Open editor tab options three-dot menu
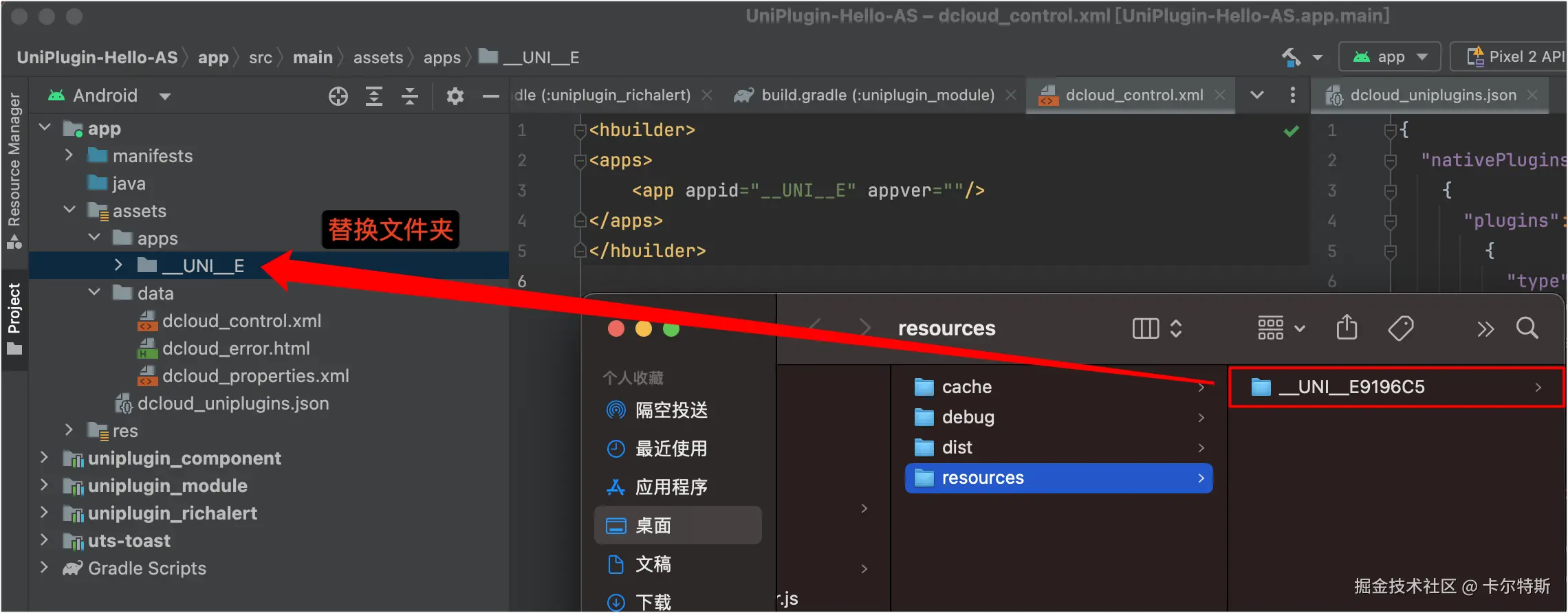The width and height of the screenshot is (1568, 613). pos(1293,96)
